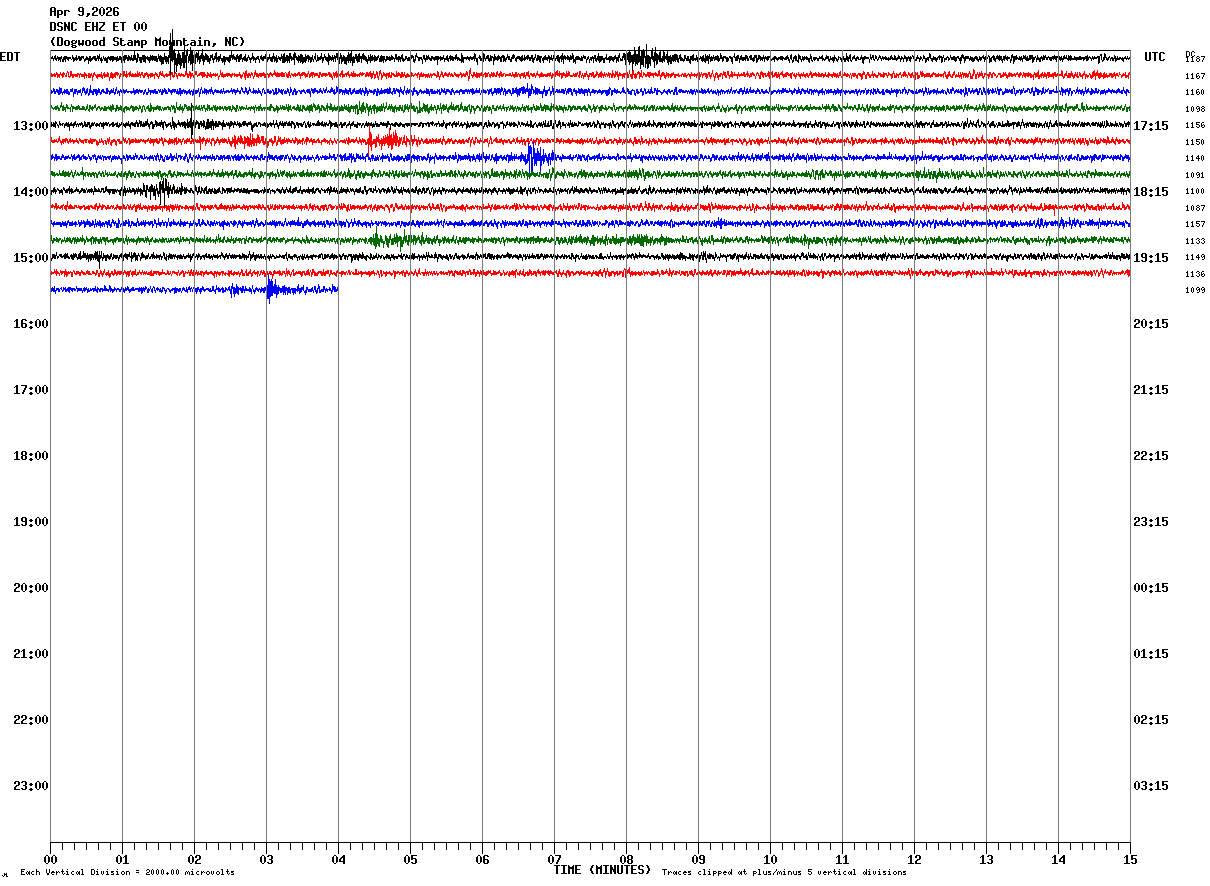Click the '19:15' UTC time label
Image resolution: width=1210 pixels, height=886 pixels.
point(1151,257)
